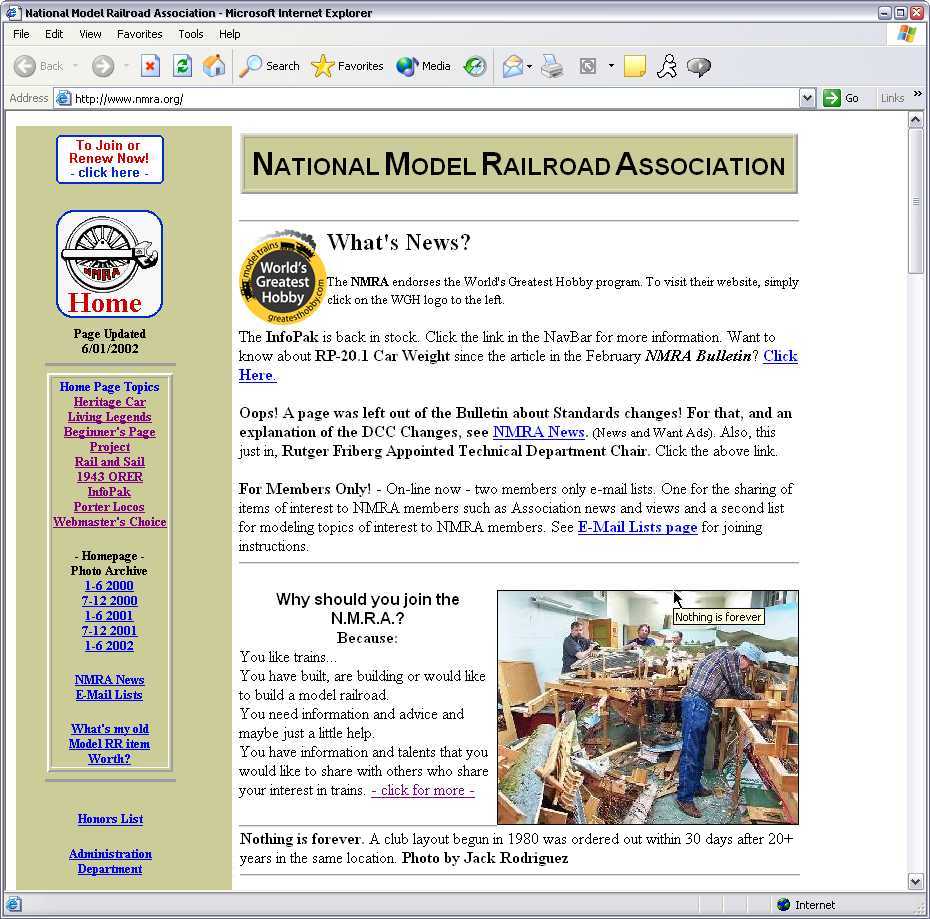Viewport: 930px width, 919px height.
Task: Click the Internet Explorer title bar icon
Action: [12, 12]
